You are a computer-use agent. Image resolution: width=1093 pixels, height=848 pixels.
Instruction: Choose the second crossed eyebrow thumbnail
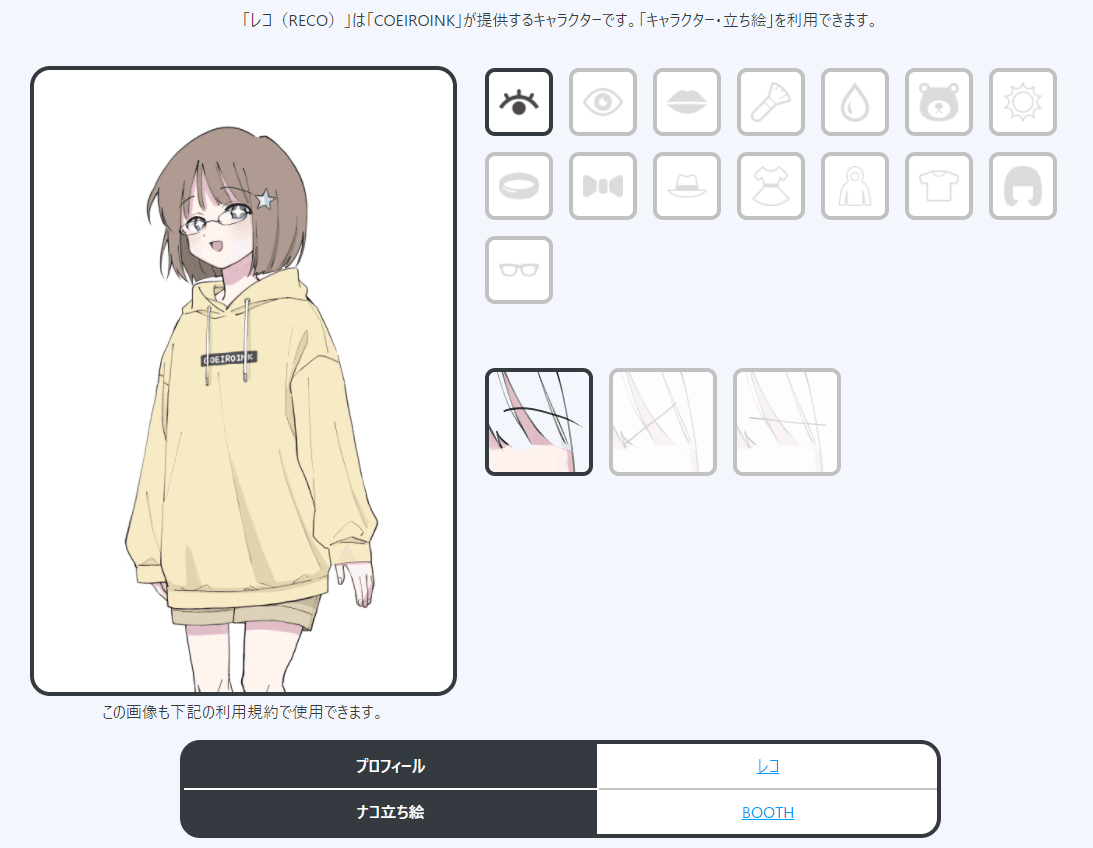[663, 422]
